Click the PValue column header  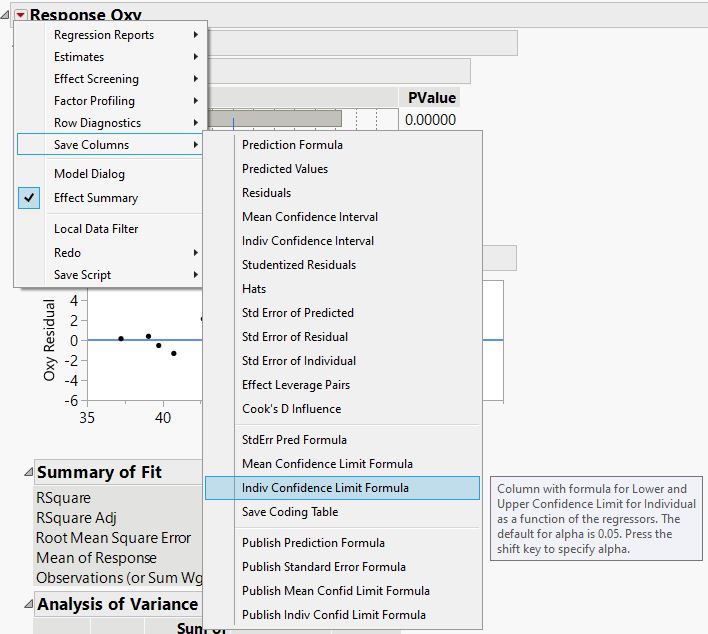(x=432, y=97)
